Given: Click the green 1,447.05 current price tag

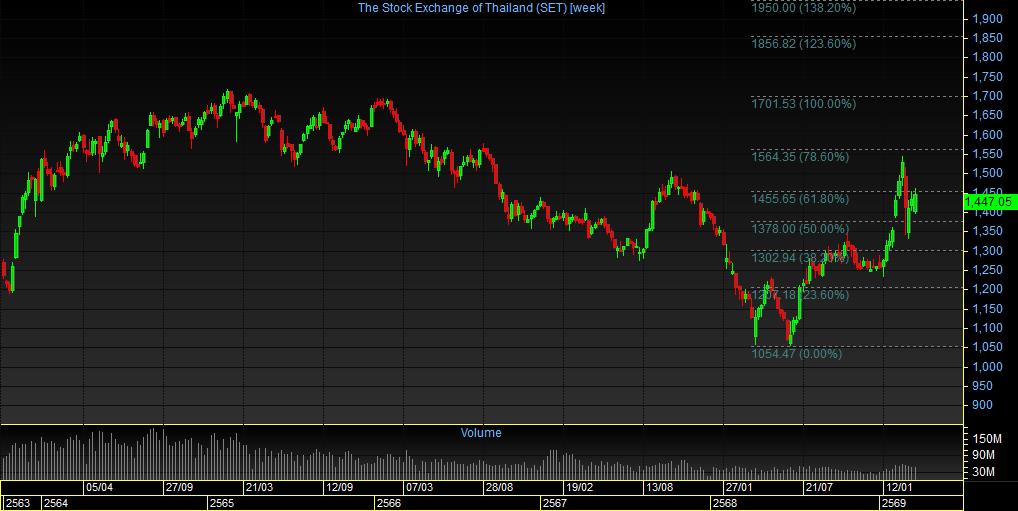Looking at the screenshot, I should coord(988,202).
